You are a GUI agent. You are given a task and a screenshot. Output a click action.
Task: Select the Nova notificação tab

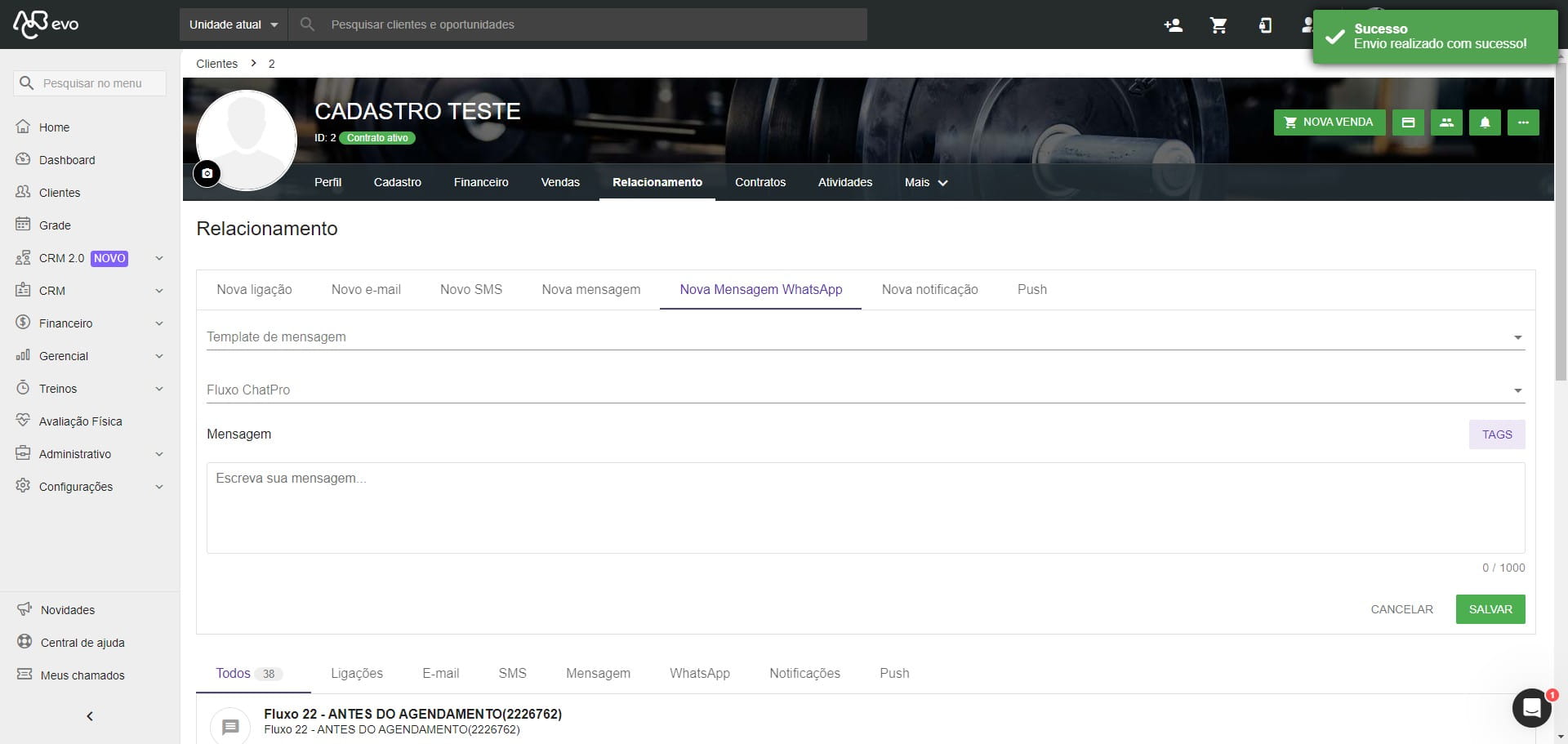click(930, 289)
